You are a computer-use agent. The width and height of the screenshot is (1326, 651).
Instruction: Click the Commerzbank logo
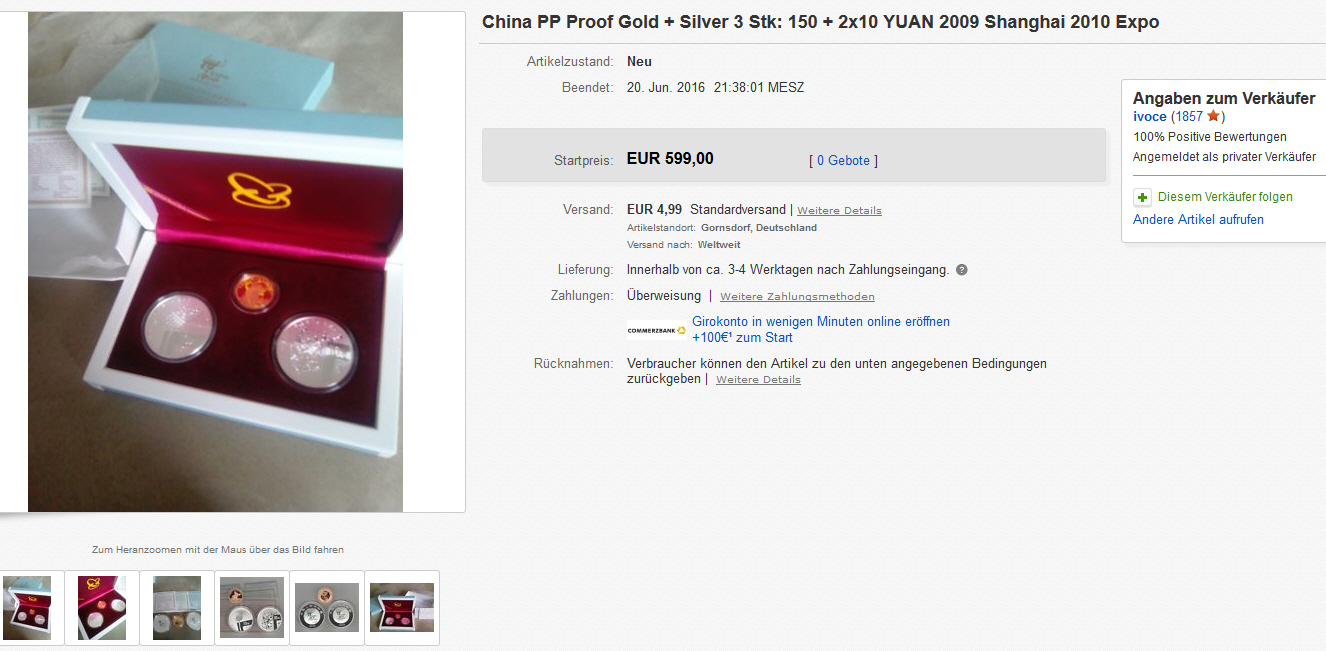(657, 330)
